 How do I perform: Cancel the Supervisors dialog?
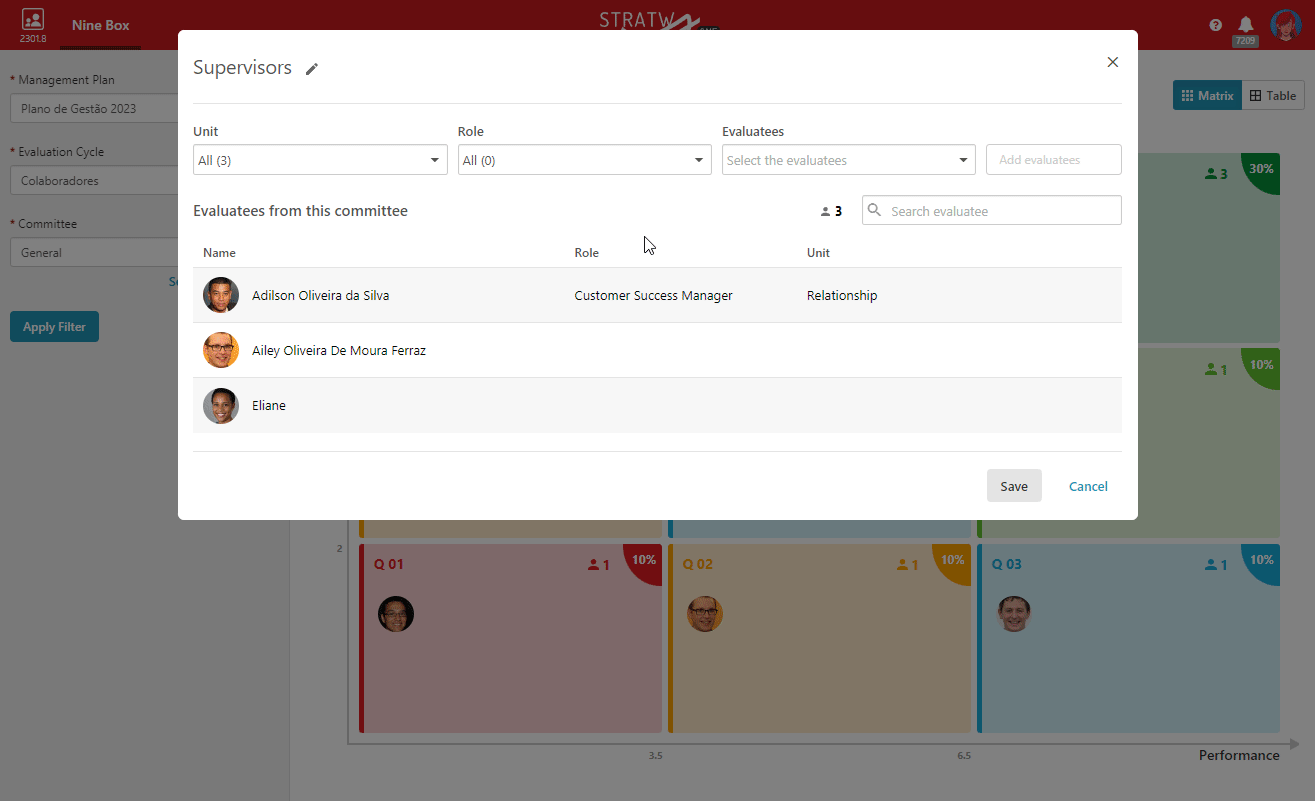tap(1088, 486)
